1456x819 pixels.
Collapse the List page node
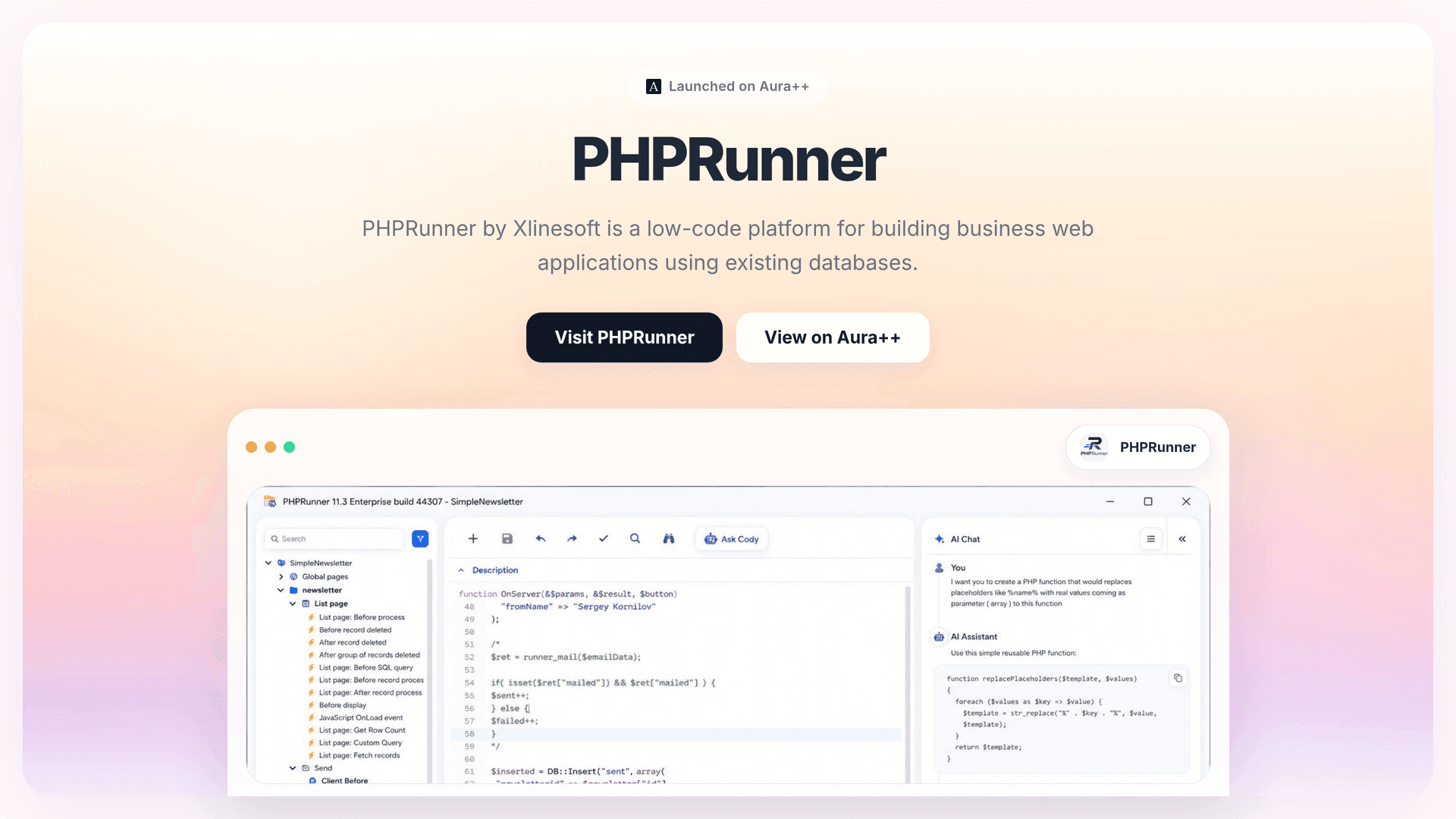coord(293,604)
